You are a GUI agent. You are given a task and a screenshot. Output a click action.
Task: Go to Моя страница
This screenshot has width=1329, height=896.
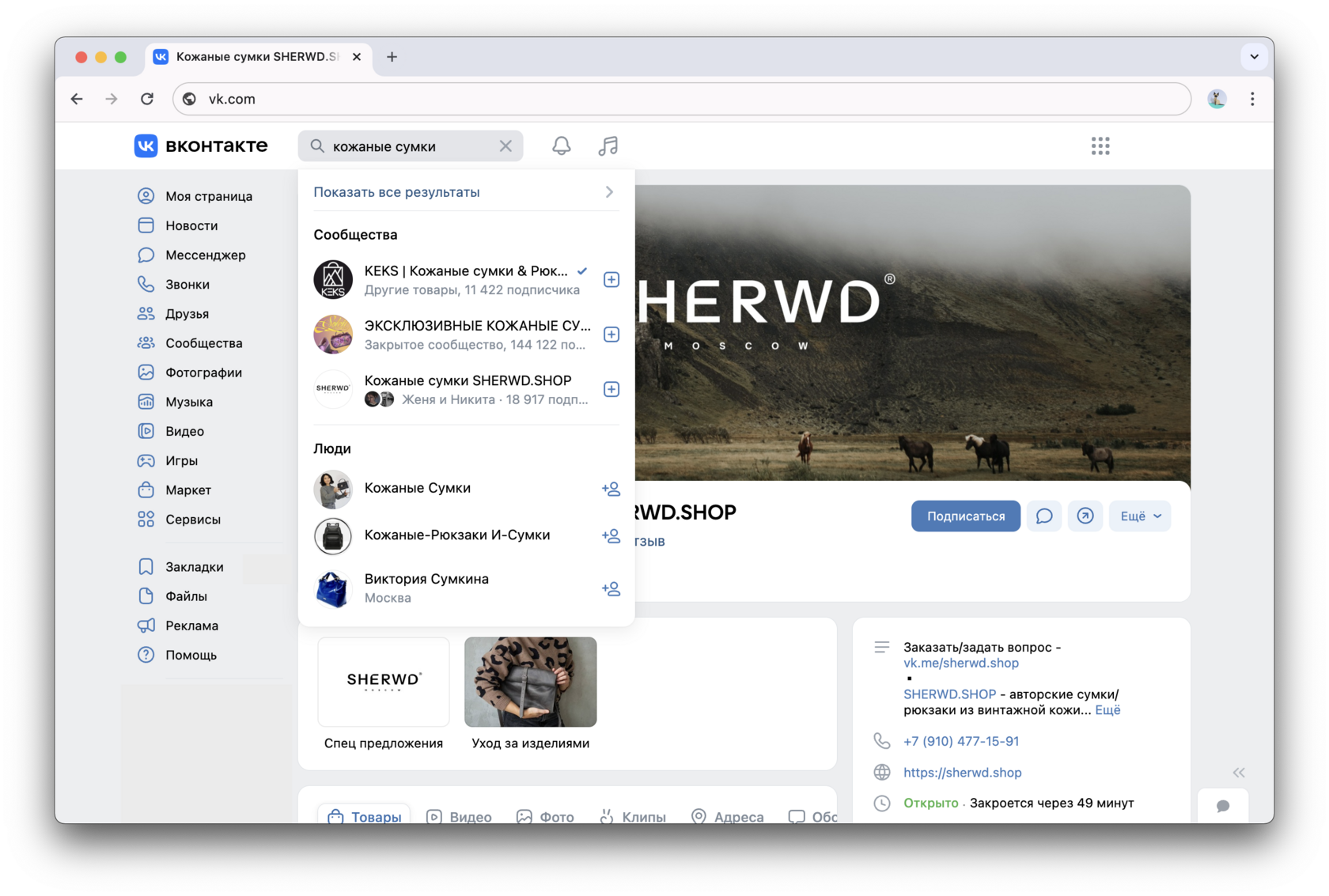(x=208, y=196)
